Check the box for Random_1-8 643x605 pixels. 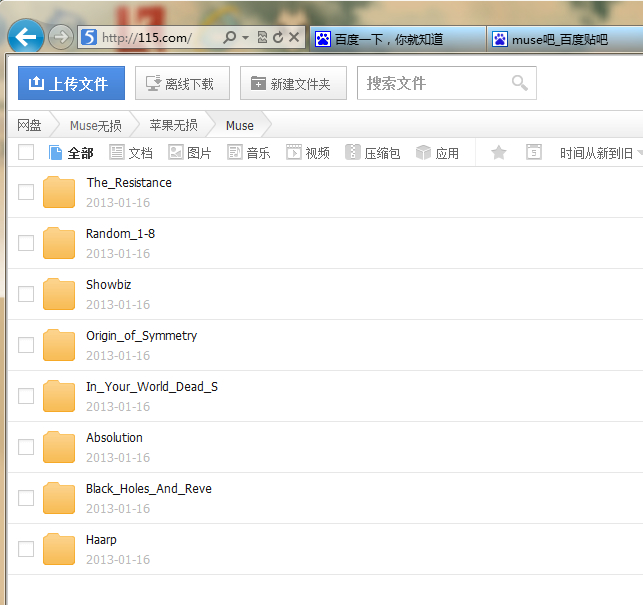pos(26,243)
